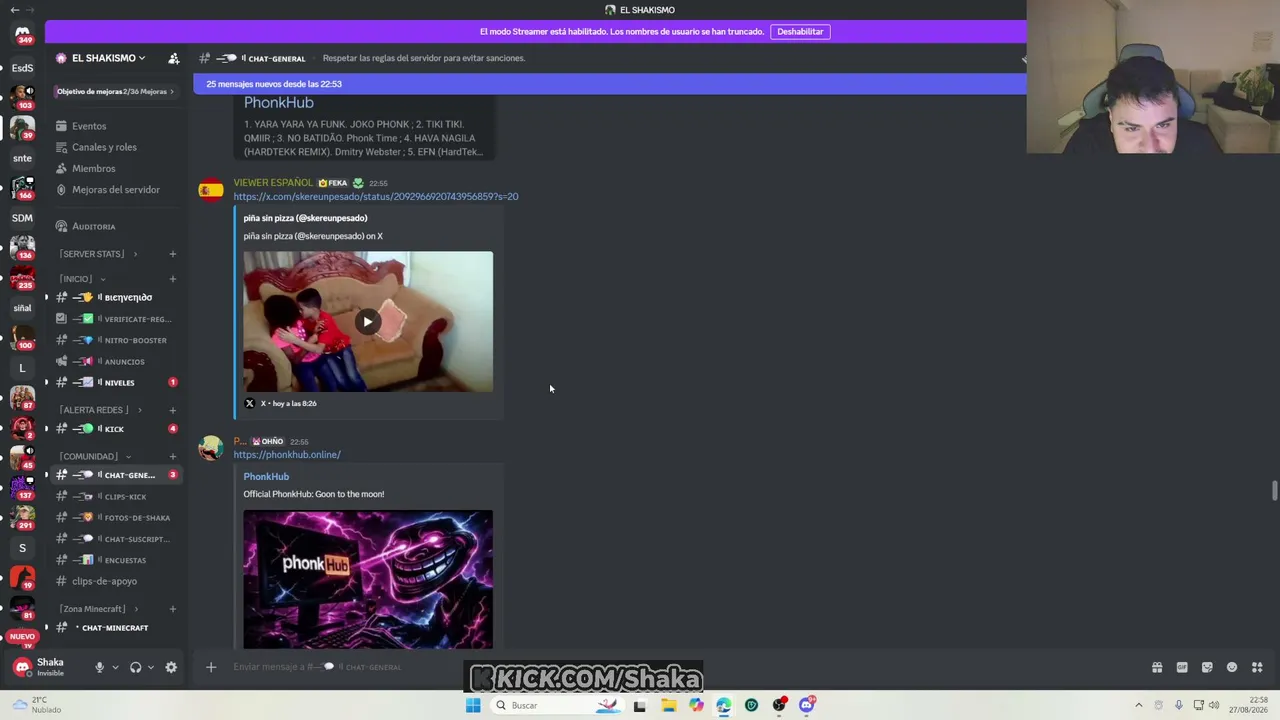Open server with 166 notification badge
The width and height of the screenshot is (1280, 720).
point(22,188)
